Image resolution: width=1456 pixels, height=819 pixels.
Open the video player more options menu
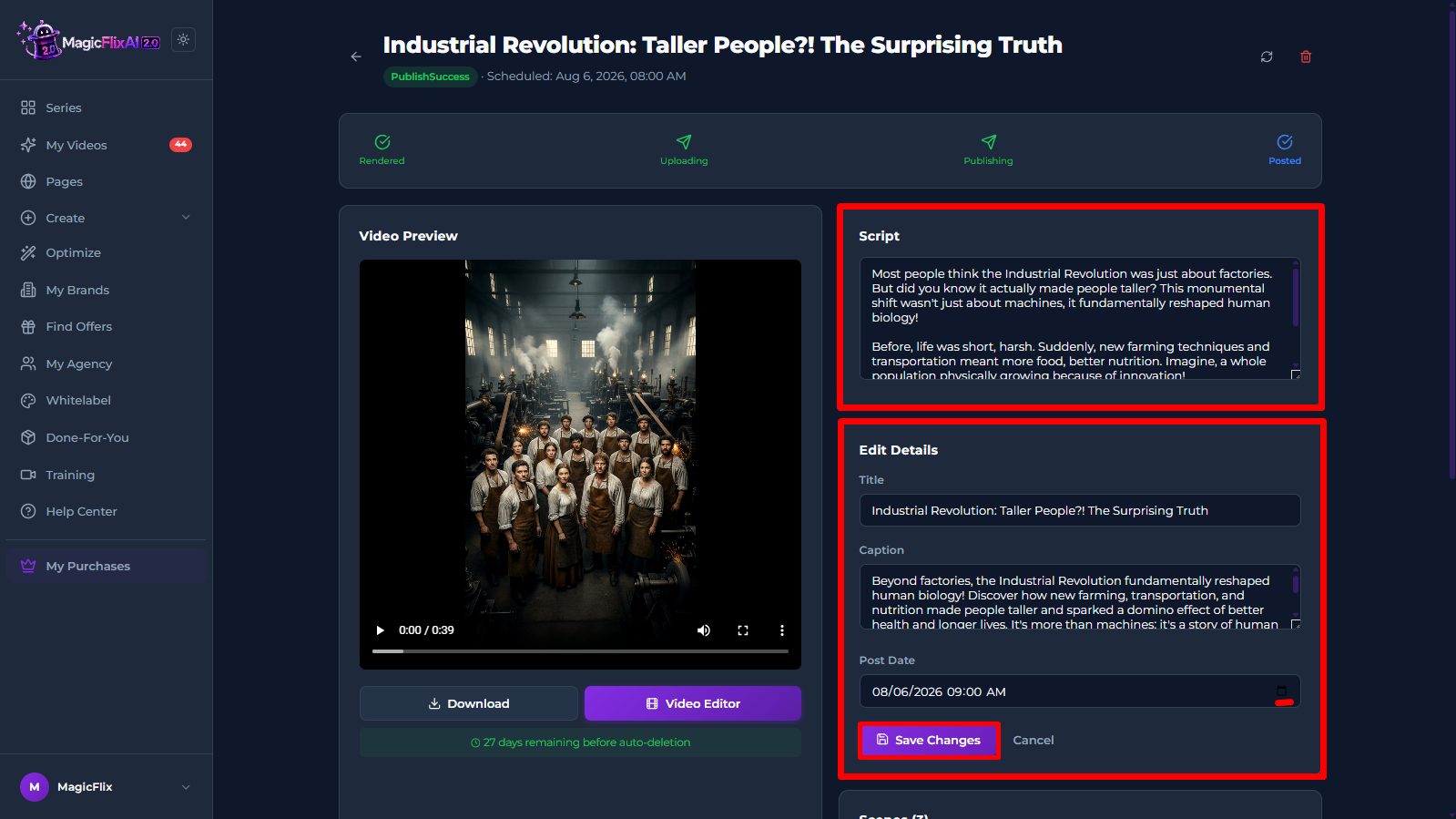pyautogui.click(x=781, y=630)
